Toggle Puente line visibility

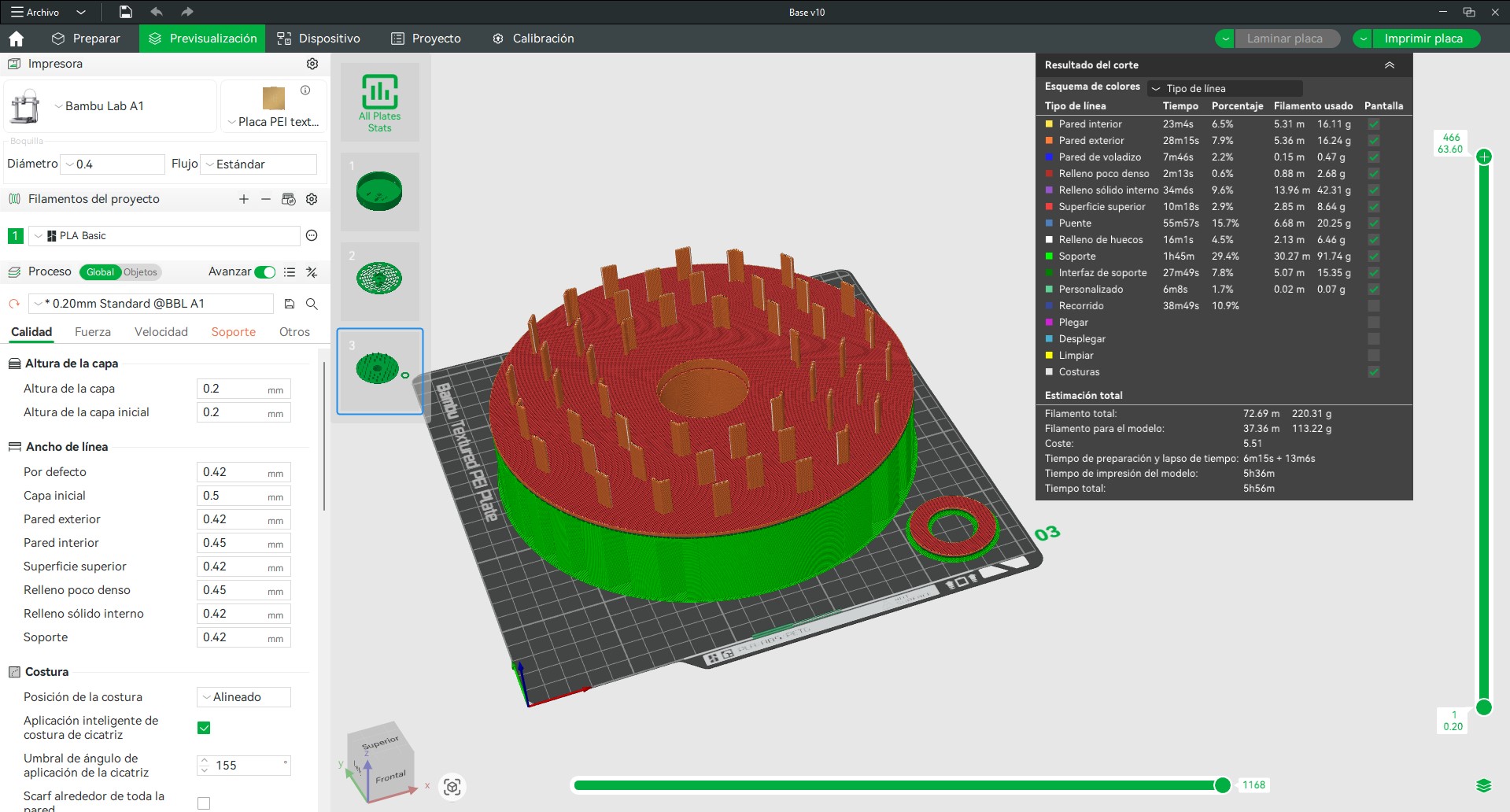(x=1374, y=223)
